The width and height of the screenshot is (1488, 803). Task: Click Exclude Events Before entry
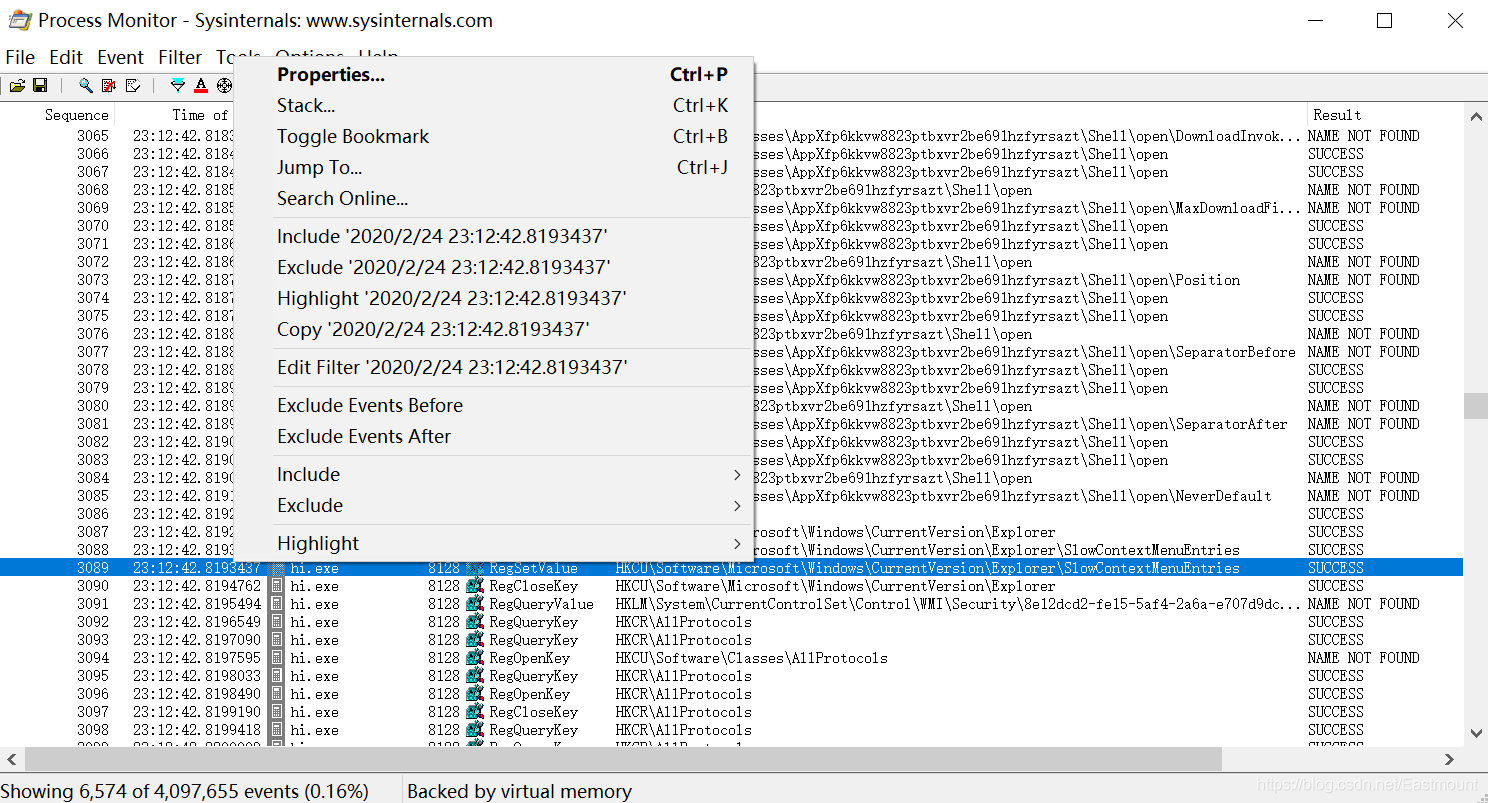(x=370, y=406)
